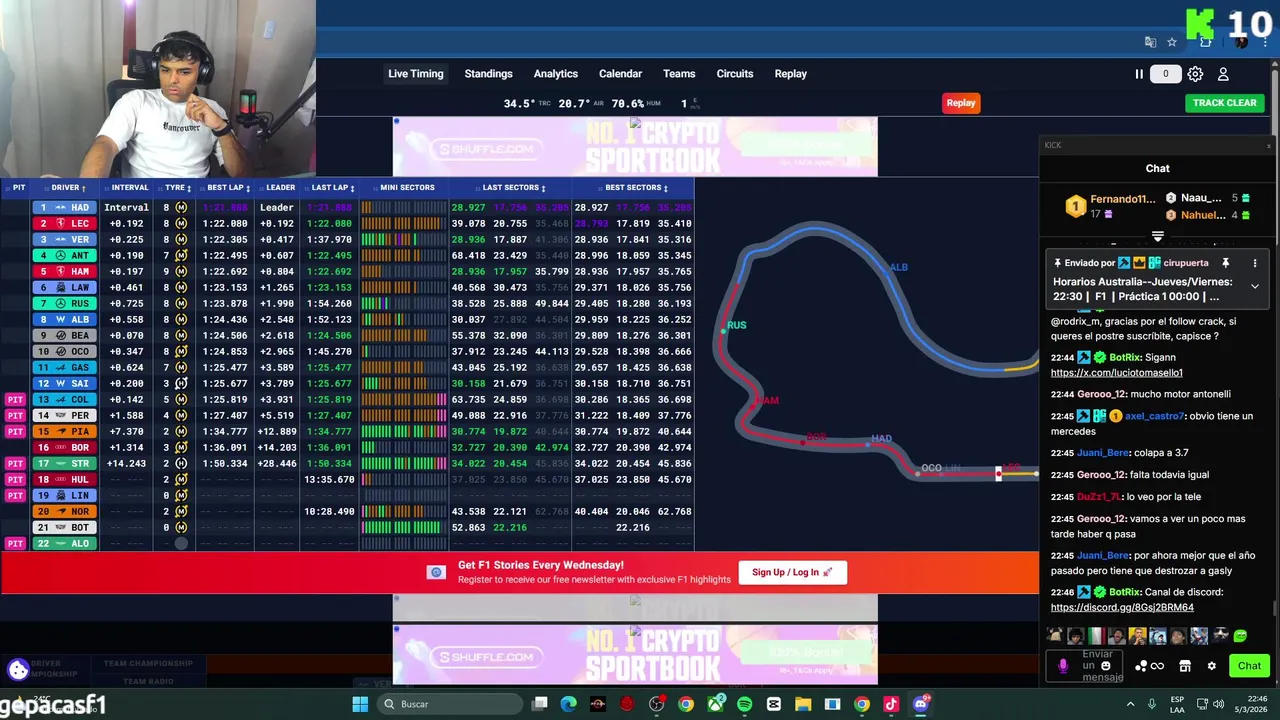Click the tyre compound icon in SAI row
This screenshot has height=720, width=1280.
tap(181, 383)
